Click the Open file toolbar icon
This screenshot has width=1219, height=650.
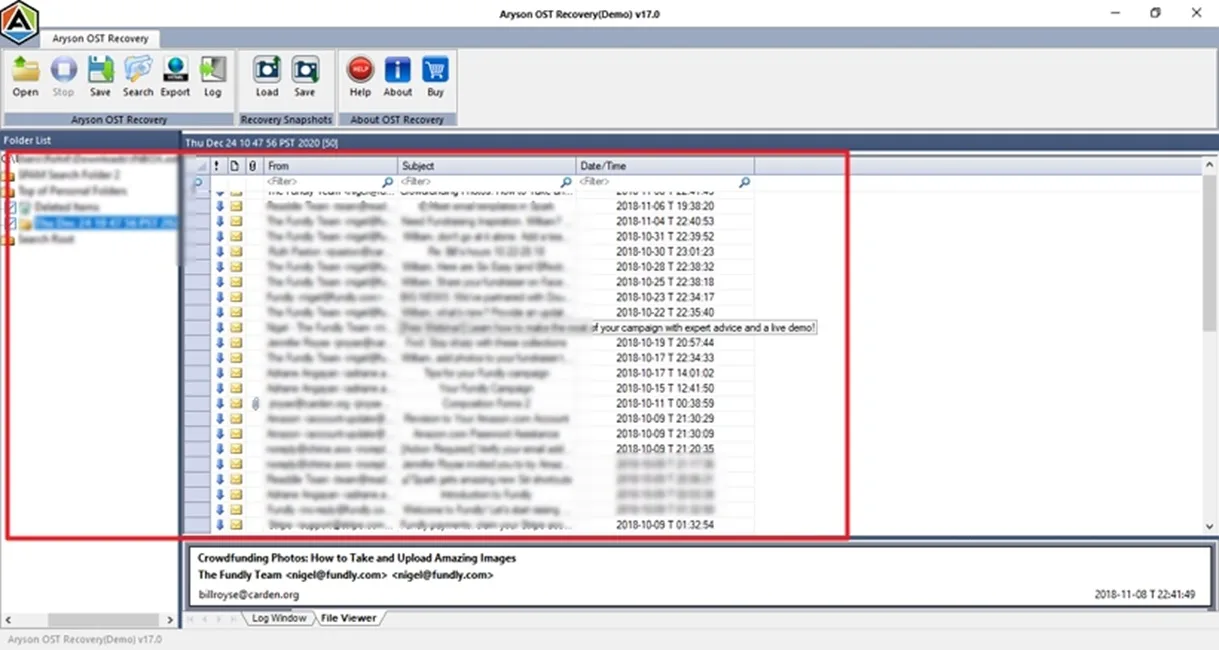[25, 69]
